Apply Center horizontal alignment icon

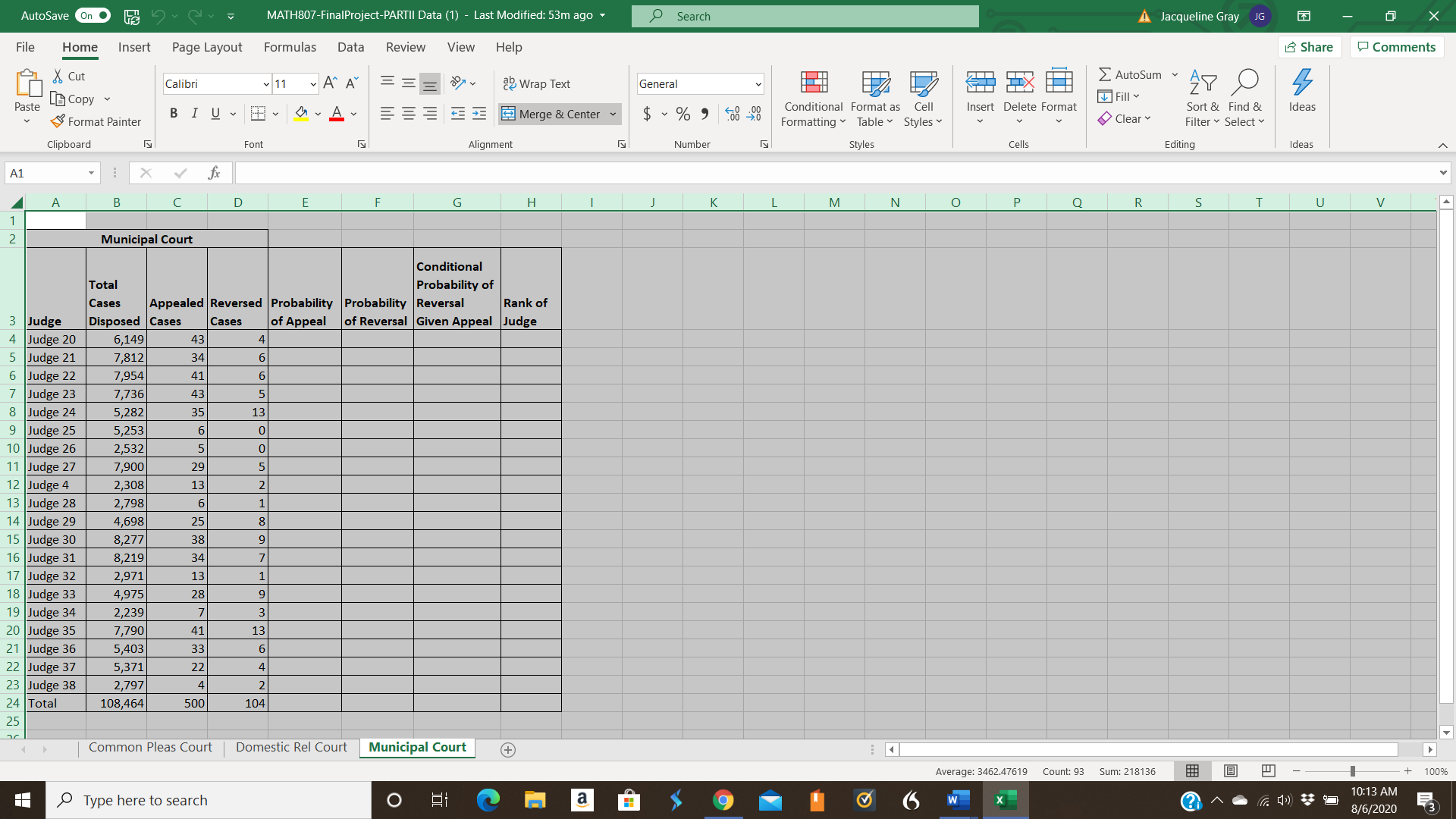(x=408, y=114)
